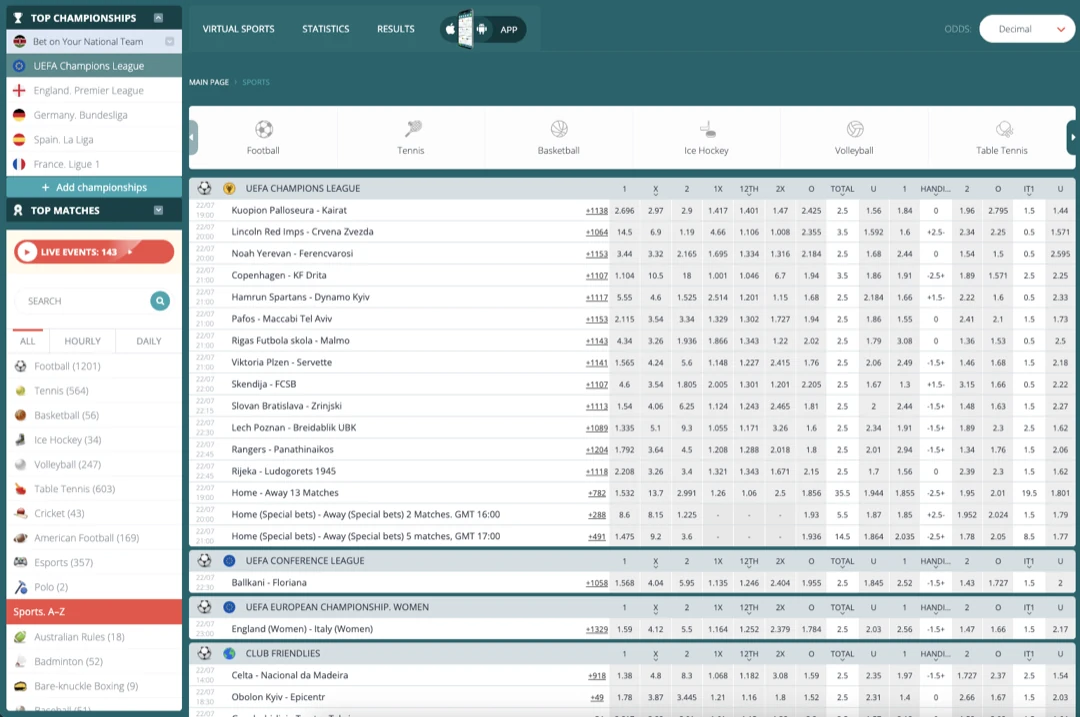
Task: Open Statistics menu
Action: (x=326, y=29)
